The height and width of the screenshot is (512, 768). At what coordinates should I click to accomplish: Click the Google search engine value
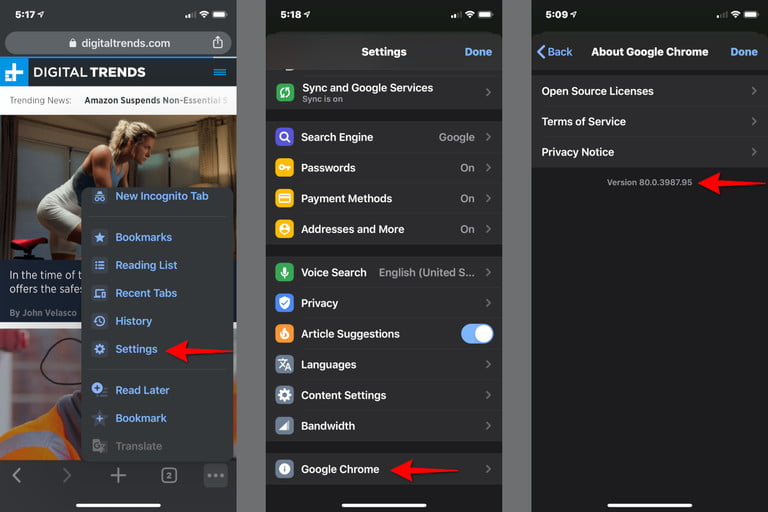tap(456, 137)
